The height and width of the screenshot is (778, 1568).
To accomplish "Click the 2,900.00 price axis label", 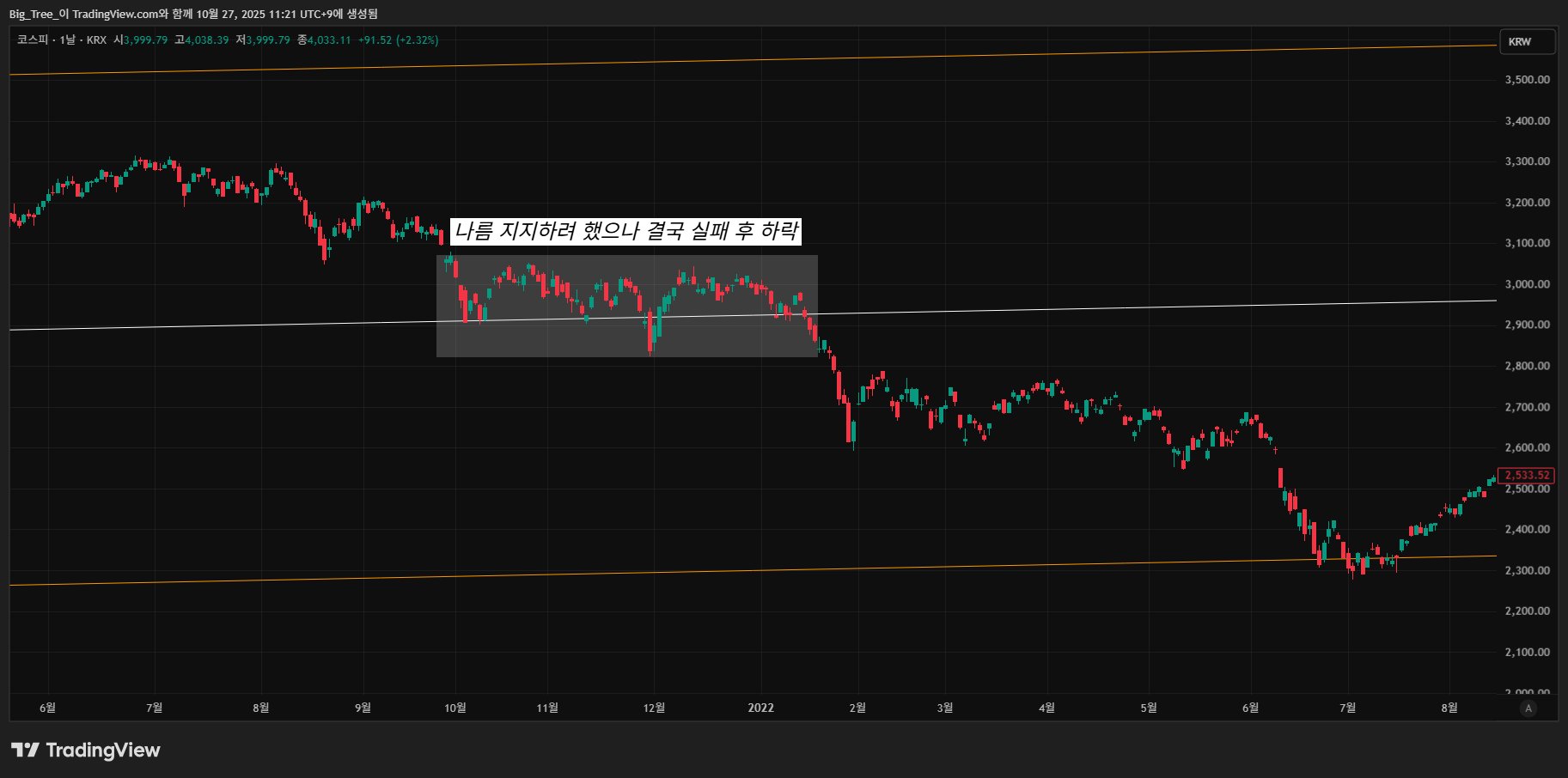I will pos(1528,325).
